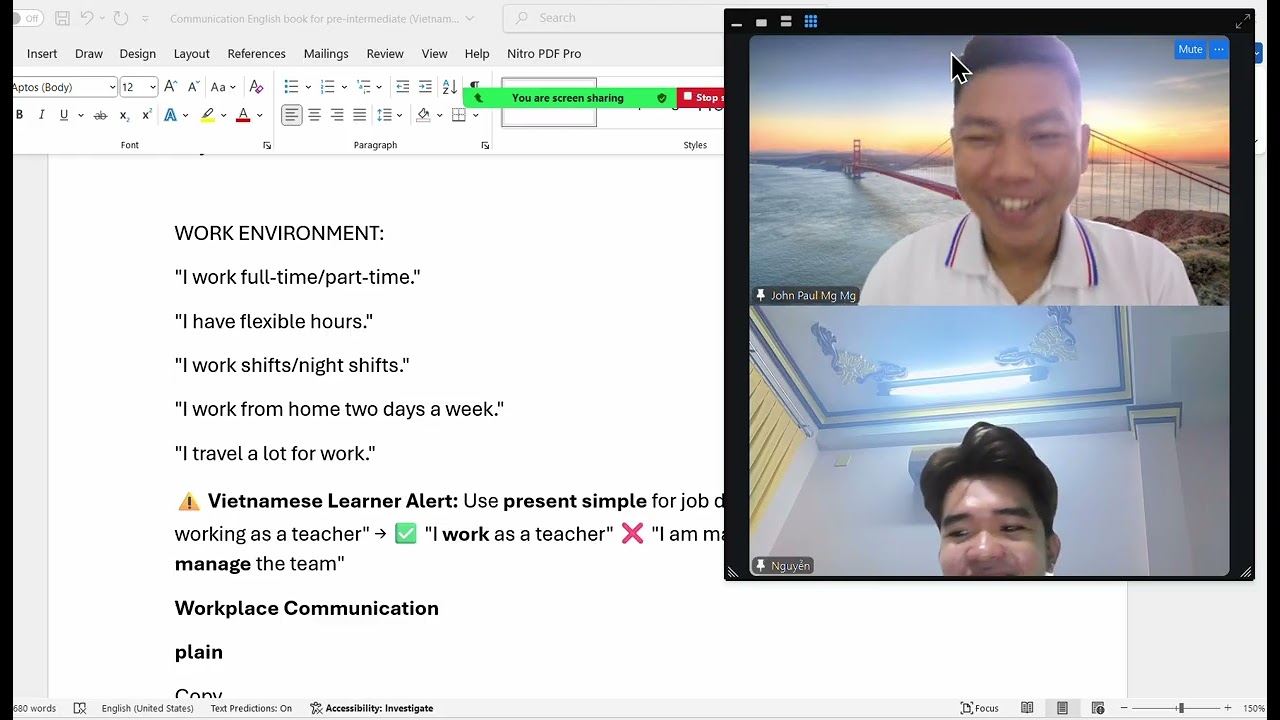Open the font size 12 dropdown
The image size is (1280, 720).
(153, 87)
